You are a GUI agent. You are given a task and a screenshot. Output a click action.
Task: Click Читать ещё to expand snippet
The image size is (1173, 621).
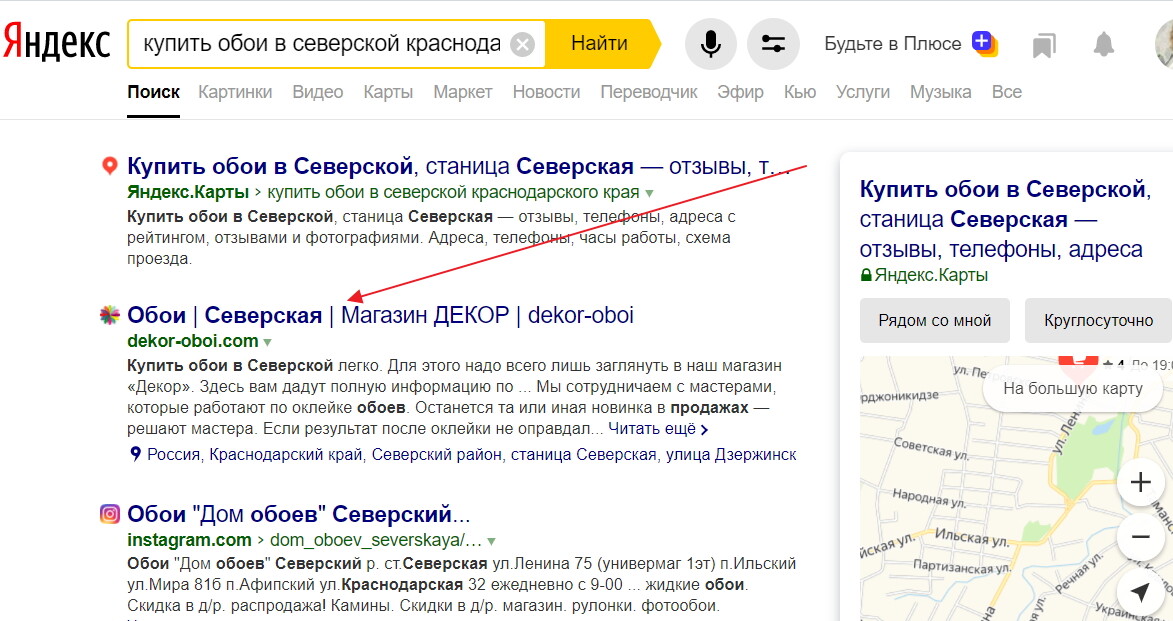(x=658, y=429)
